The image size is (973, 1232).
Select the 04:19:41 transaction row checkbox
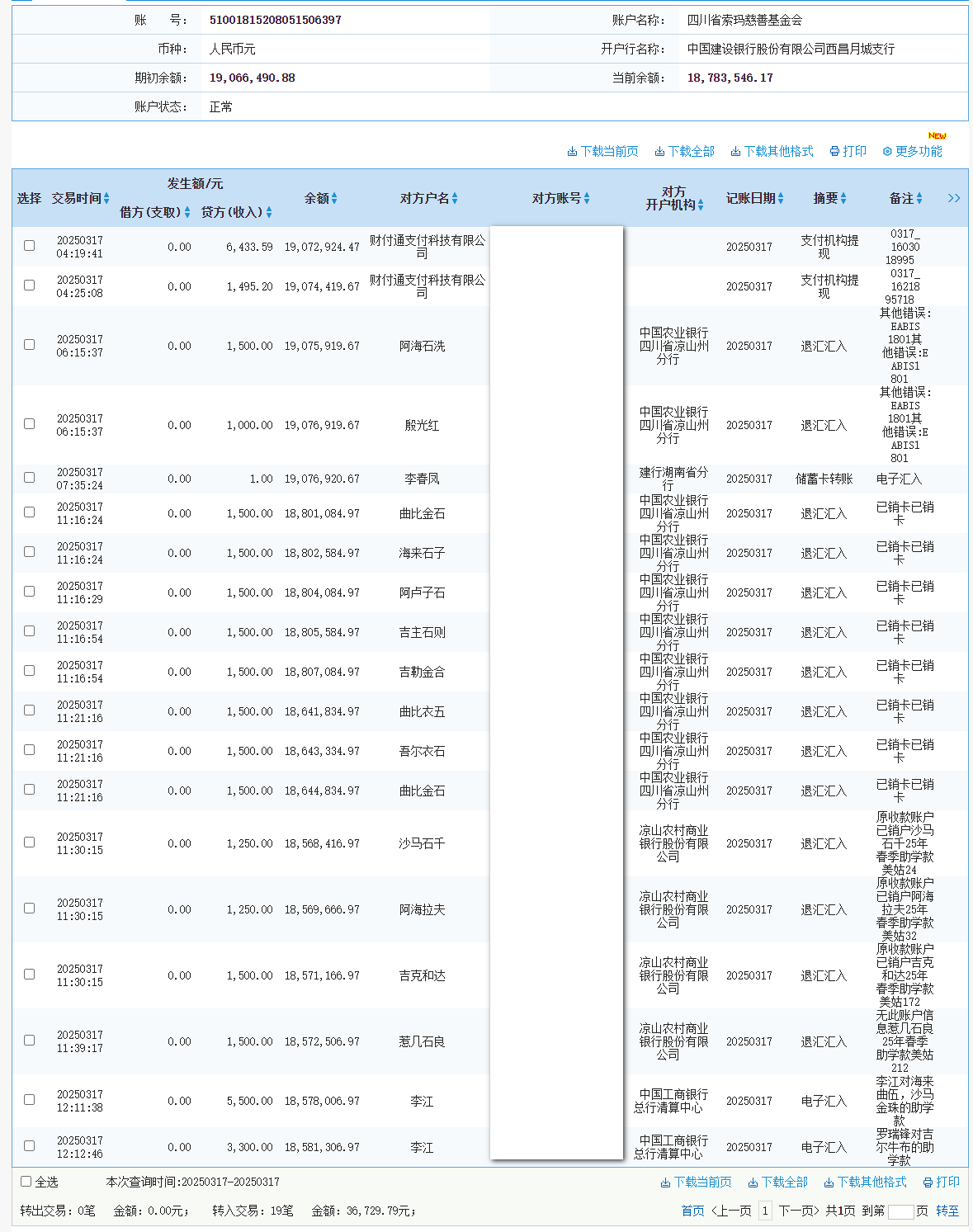(30, 246)
